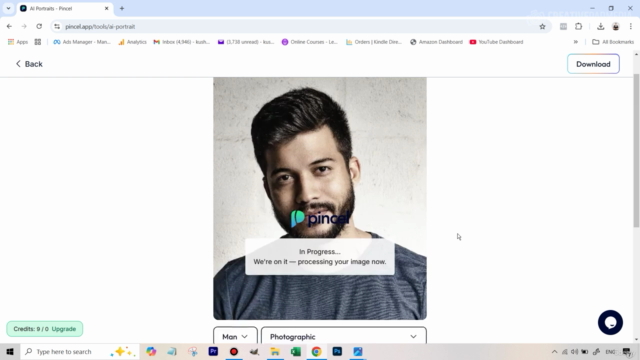Open the volume control in system tray
This screenshot has height=360, width=640.
click(x=574, y=352)
